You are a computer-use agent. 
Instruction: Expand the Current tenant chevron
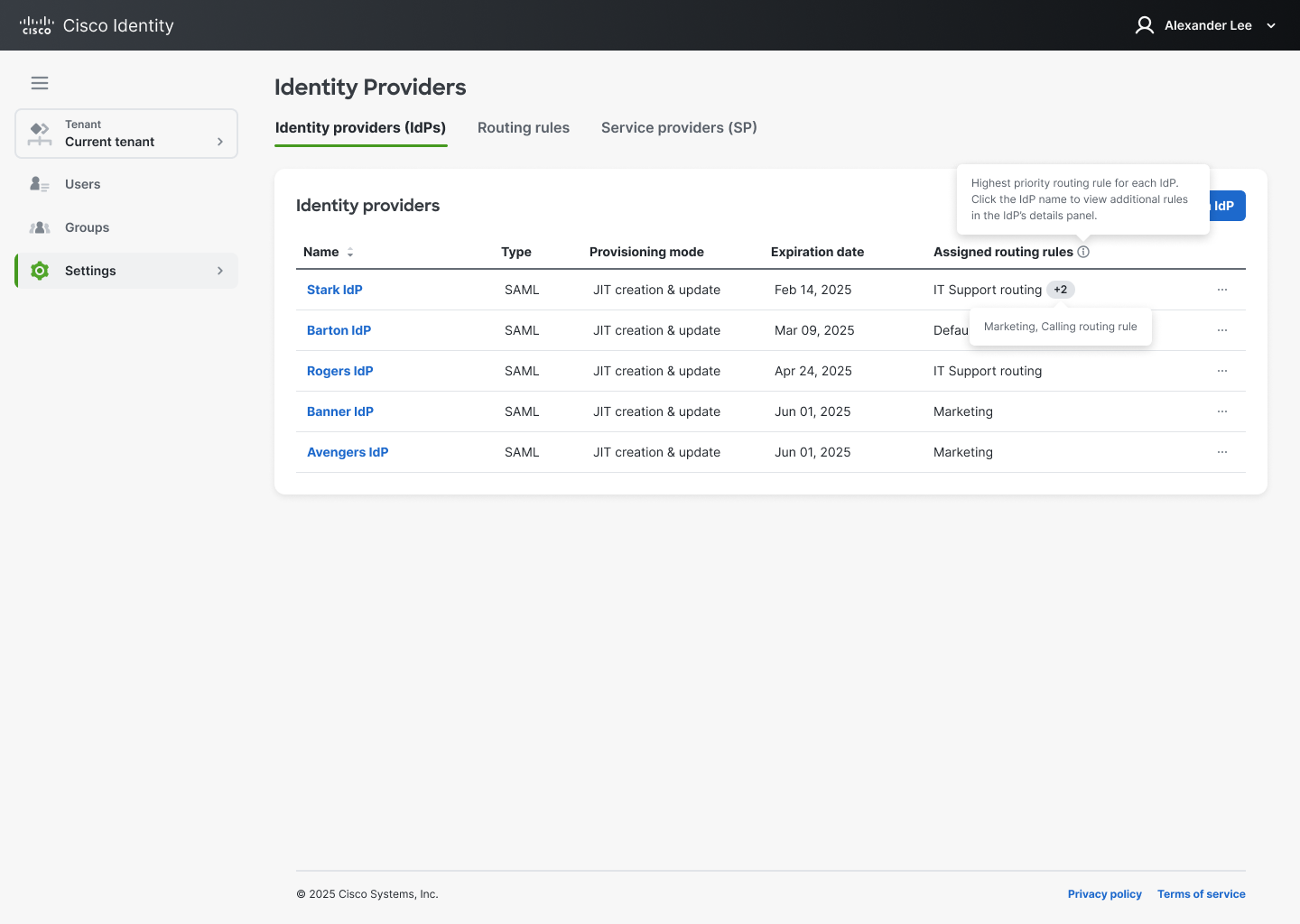pos(220,142)
